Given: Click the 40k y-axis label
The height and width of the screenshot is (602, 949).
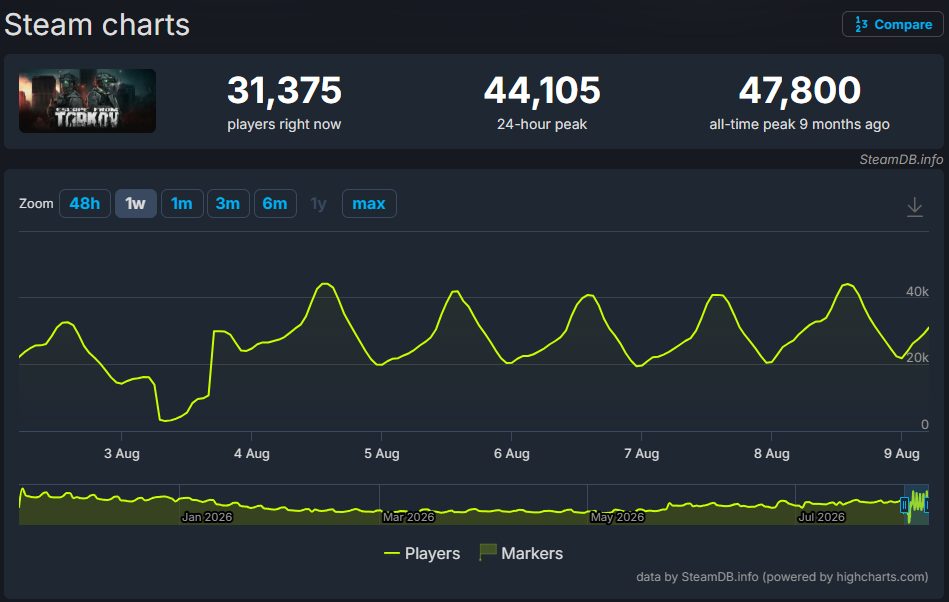Looking at the screenshot, I should pyautogui.click(x=917, y=292).
